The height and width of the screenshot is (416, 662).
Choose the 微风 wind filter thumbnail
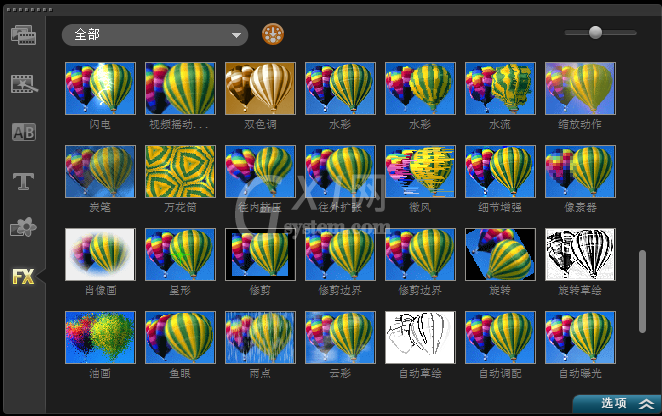tap(421, 171)
